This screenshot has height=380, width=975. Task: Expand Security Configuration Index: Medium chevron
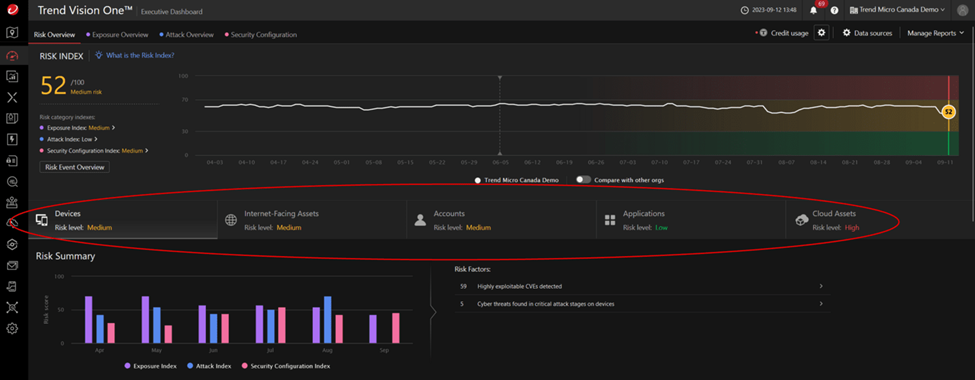tap(147, 151)
